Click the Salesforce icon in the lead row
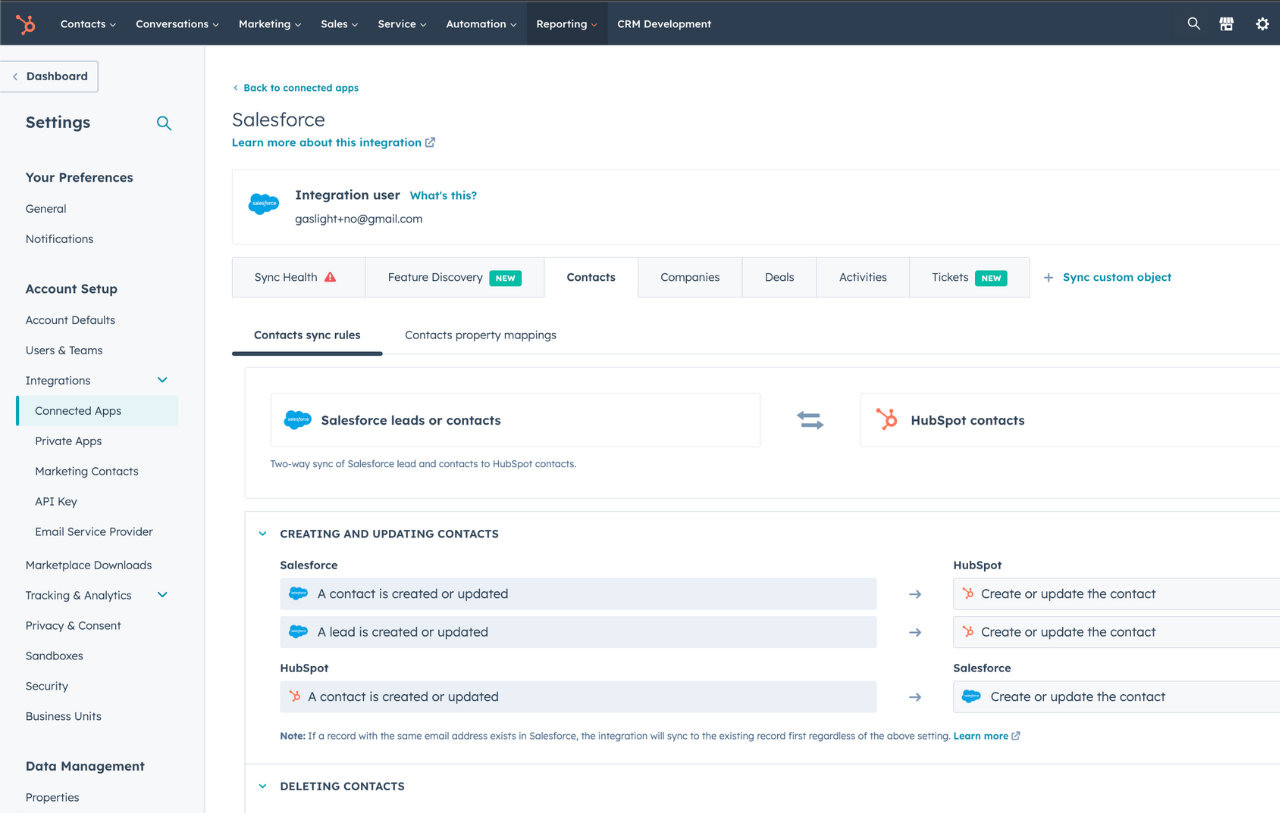The image size is (1280, 813). click(x=298, y=631)
